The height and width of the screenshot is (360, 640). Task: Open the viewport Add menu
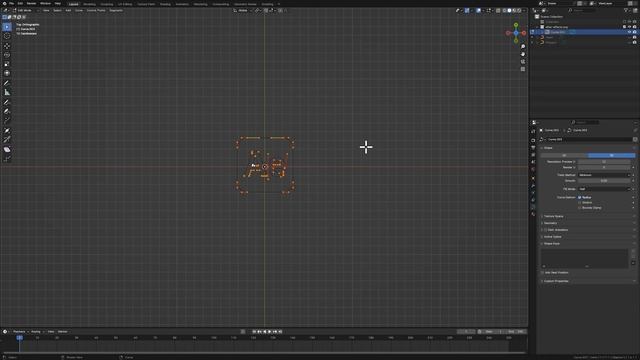[68, 11]
